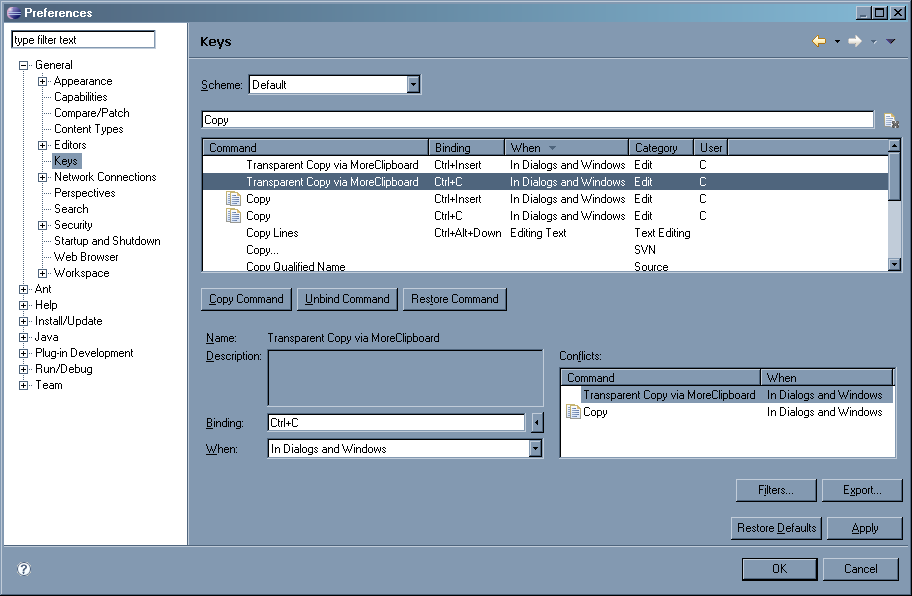Viewport: 912px width, 596px height.
Task: Sort the table by the Binding column header
Action: coord(465,147)
